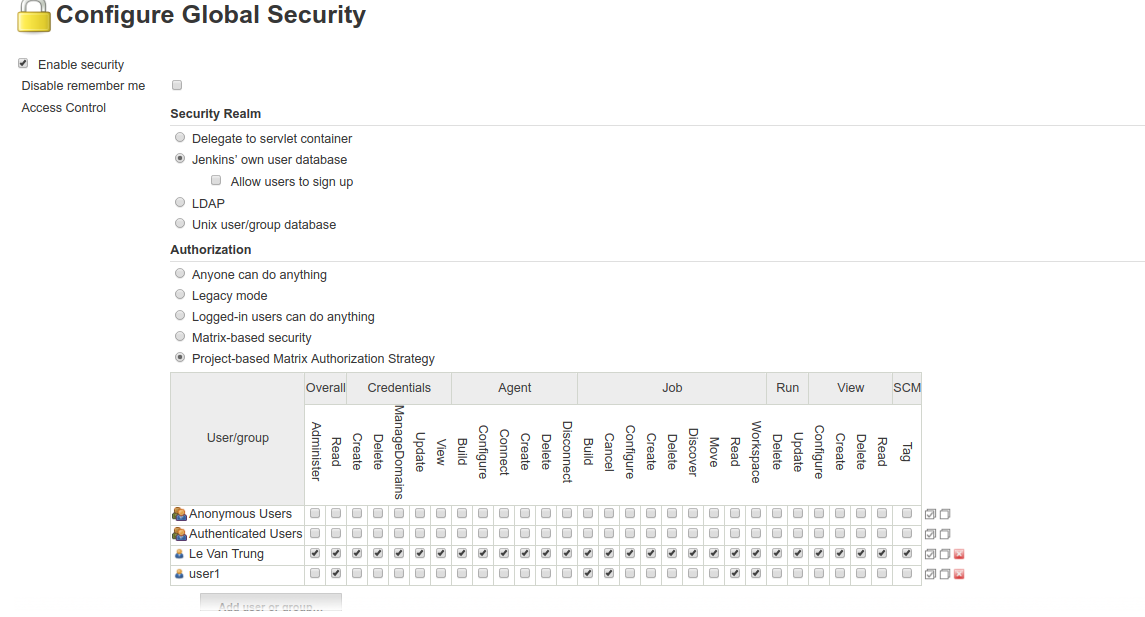This screenshot has width=1145, height=617.
Task: Click the Le Van Trung row name
Action: click(x=226, y=554)
